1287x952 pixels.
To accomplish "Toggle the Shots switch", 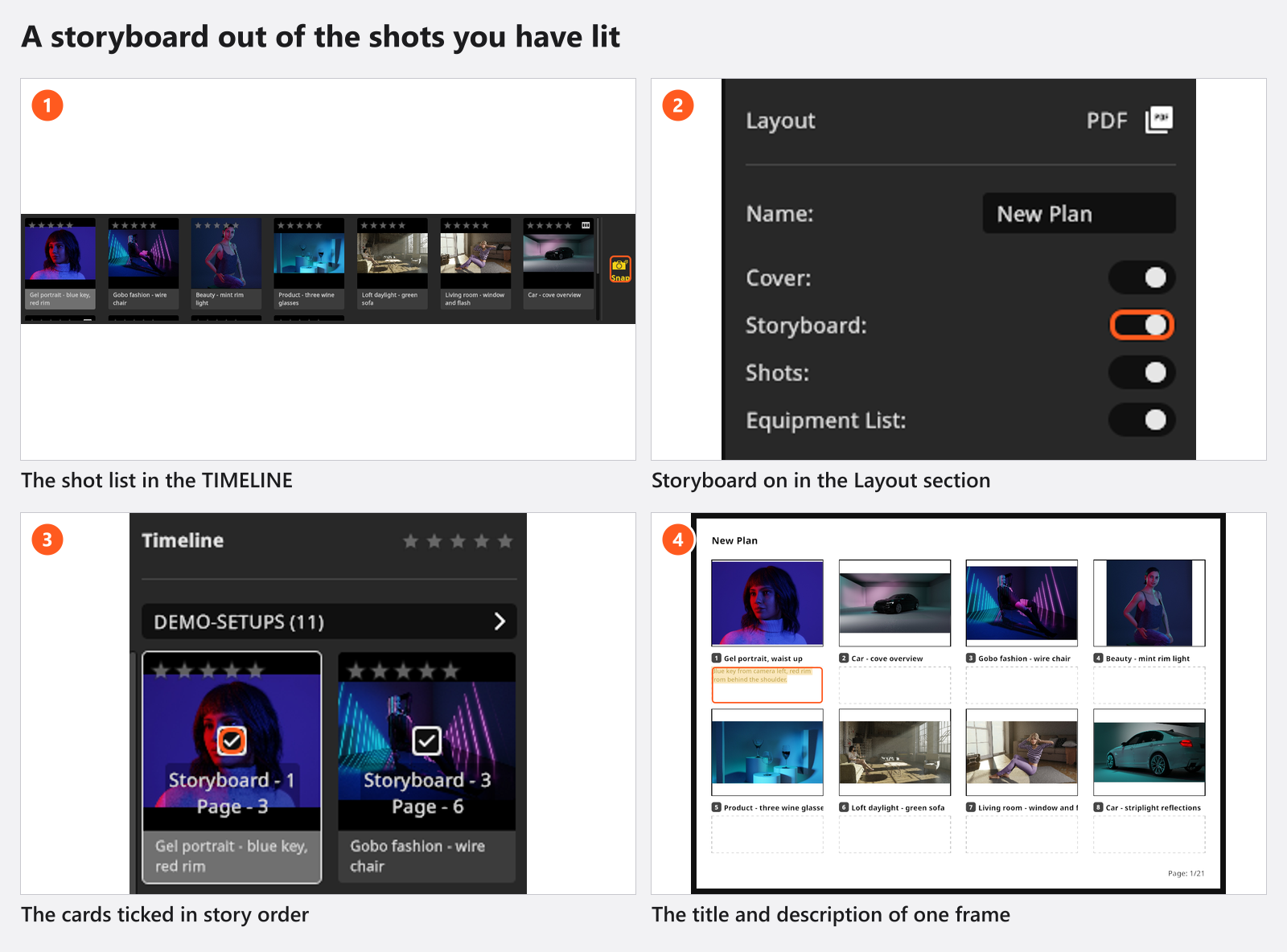I will click(x=1142, y=372).
